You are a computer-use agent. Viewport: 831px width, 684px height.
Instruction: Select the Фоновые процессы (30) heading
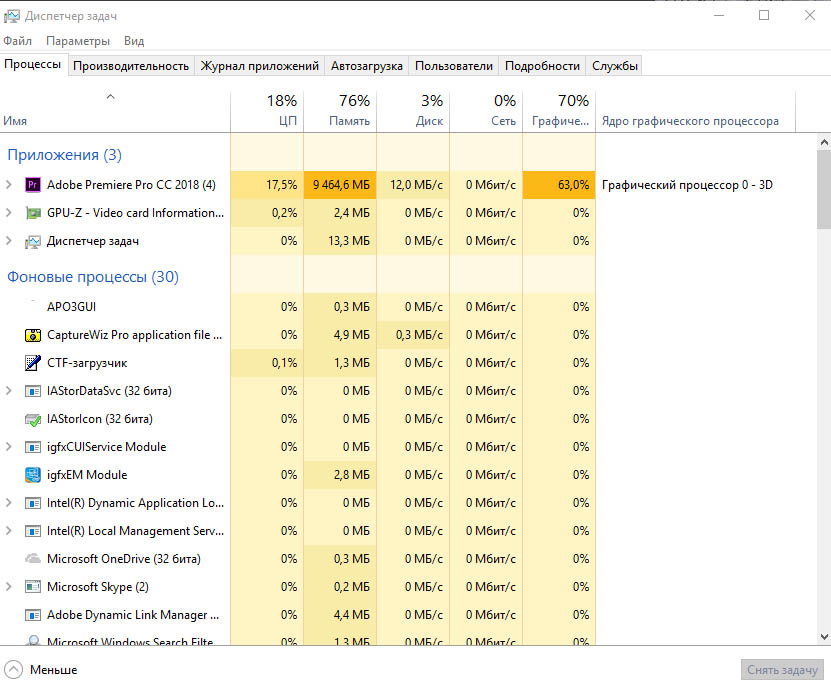(93, 277)
